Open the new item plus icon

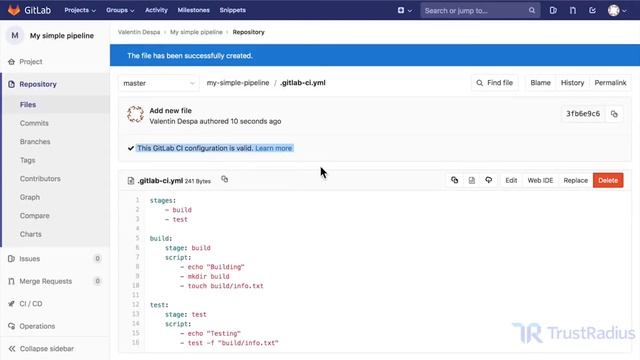pyautogui.click(x=401, y=10)
